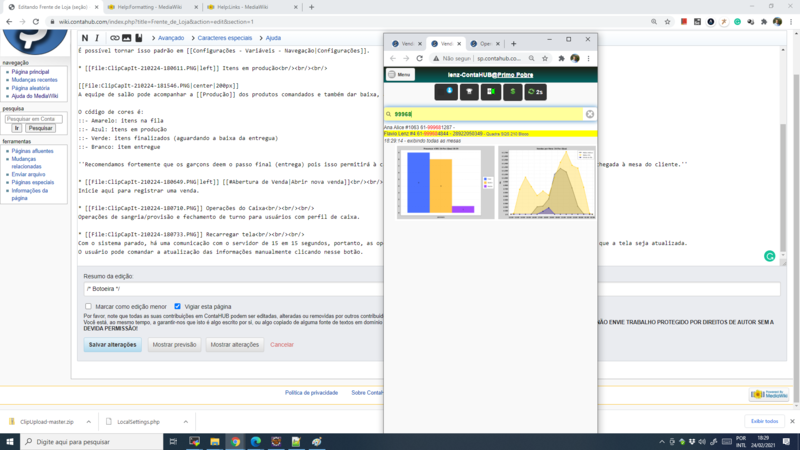Click the Cancelar link
The height and width of the screenshot is (450, 800).
pyautogui.click(x=282, y=344)
